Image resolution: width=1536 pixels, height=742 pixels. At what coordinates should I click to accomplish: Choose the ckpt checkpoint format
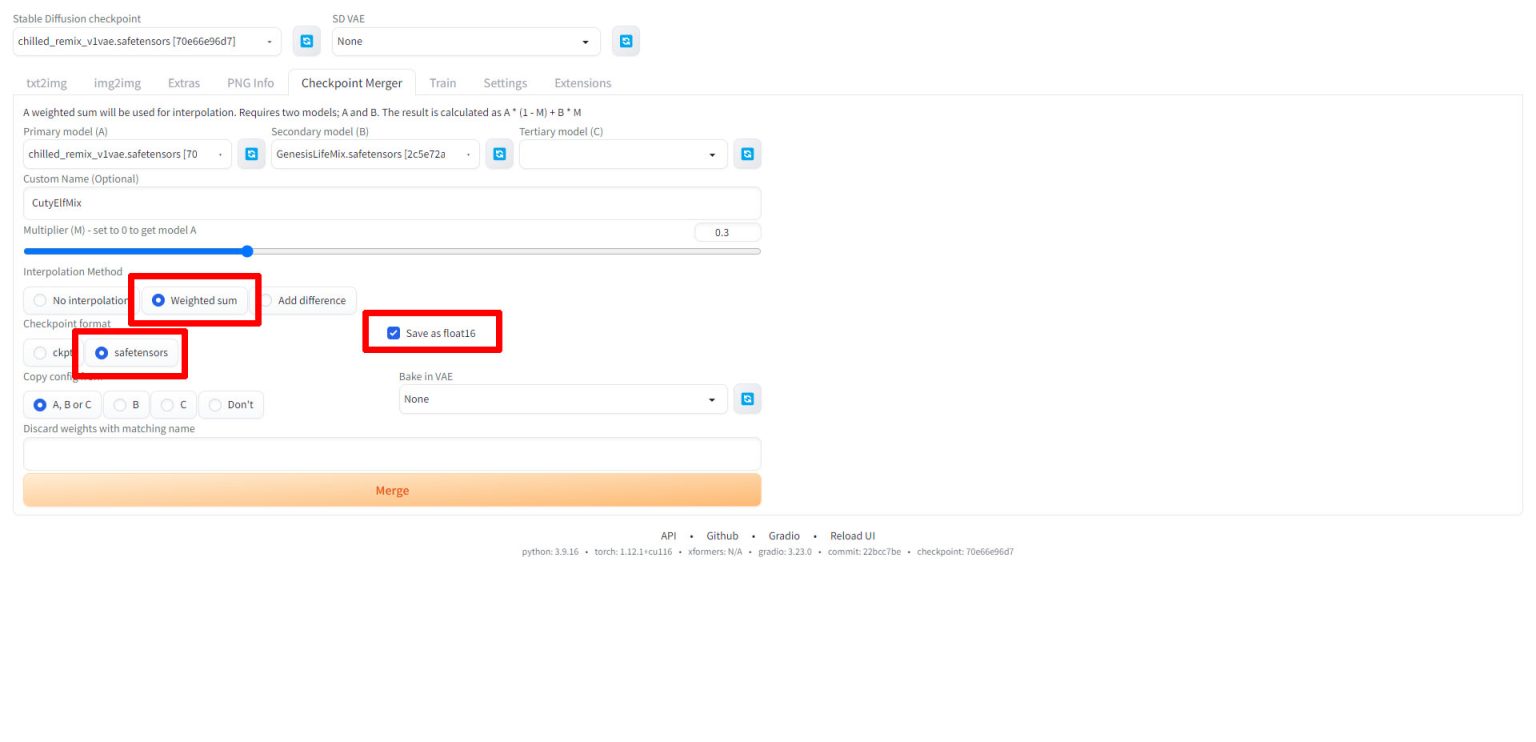(x=41, y=352)
